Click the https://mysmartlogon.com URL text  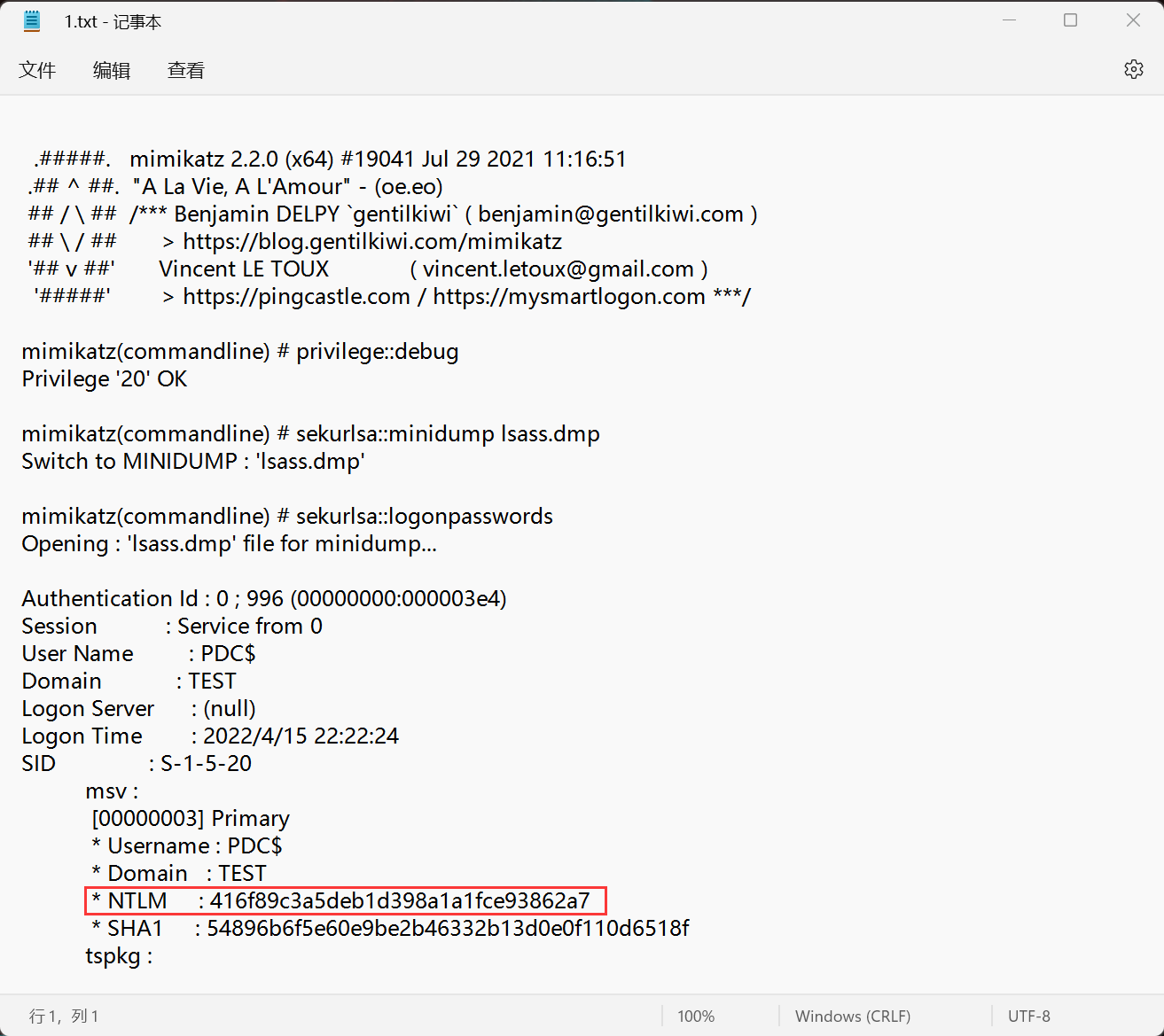[569, 296]
